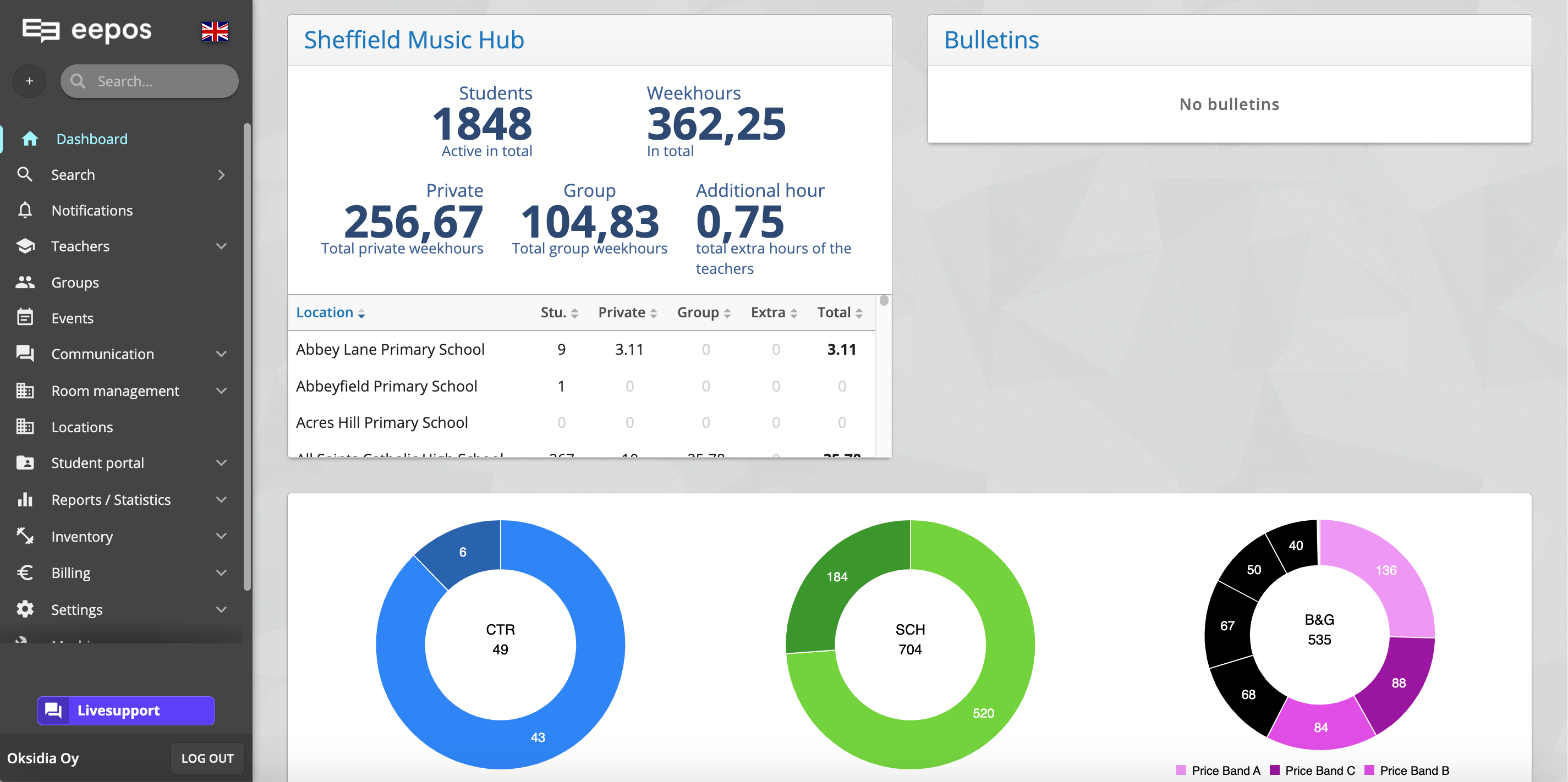1568x782 pixels.
Task: Click the location table scrollbar handle
Action: pyautogui.click(x=884, y=301)
